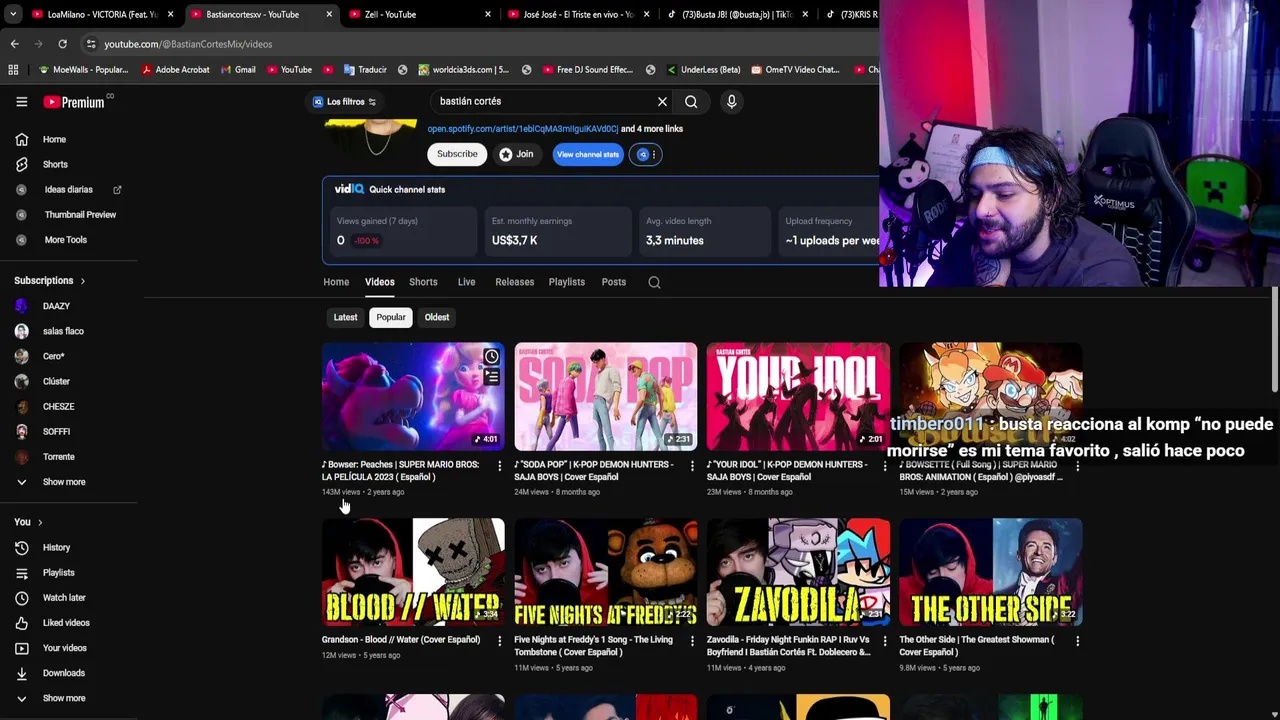Switch to channel Releases tab
This screenshot has height=720, width=1280.
(x=514, y=282)
